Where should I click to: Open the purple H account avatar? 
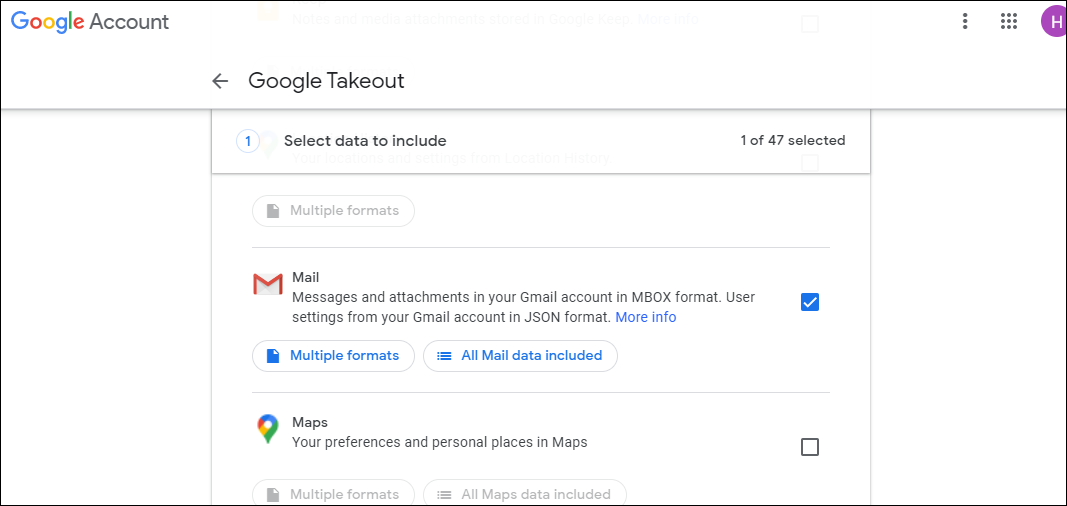(1054, 21)
